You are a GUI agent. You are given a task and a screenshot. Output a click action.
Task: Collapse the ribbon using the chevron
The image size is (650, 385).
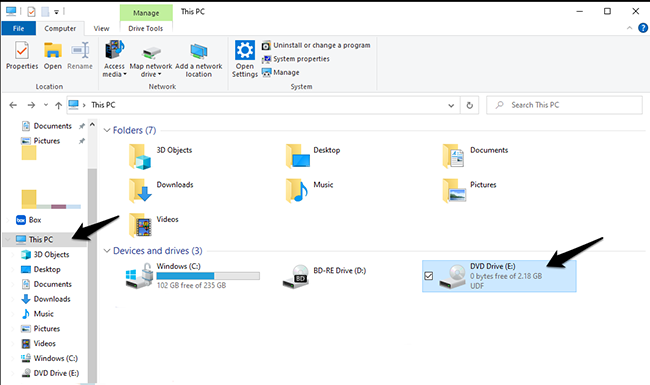click(629, 28)
